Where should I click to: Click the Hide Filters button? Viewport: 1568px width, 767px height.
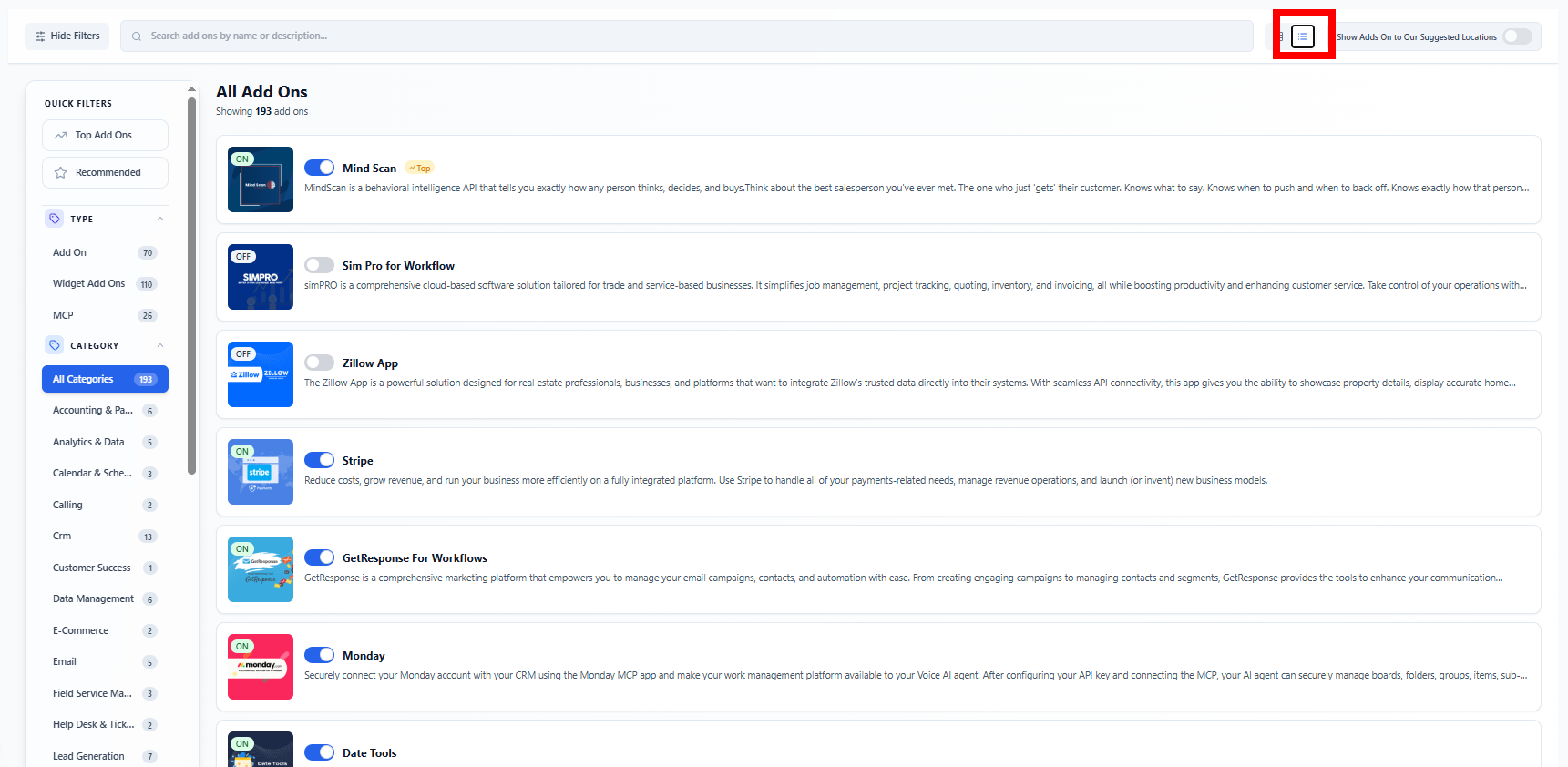pyautogui.click(x=67, y=36)
